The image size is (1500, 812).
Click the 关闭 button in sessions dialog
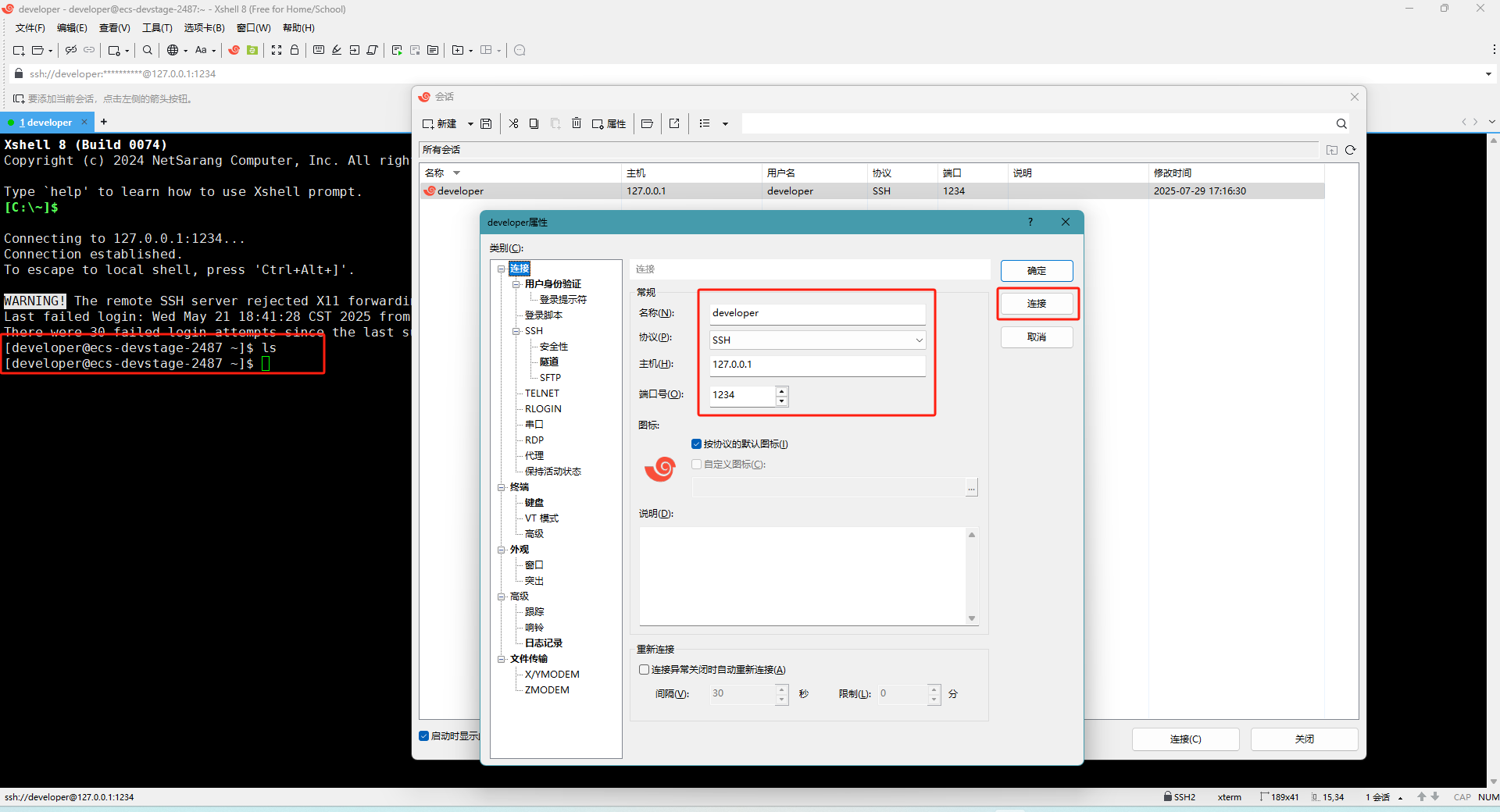1304,739
